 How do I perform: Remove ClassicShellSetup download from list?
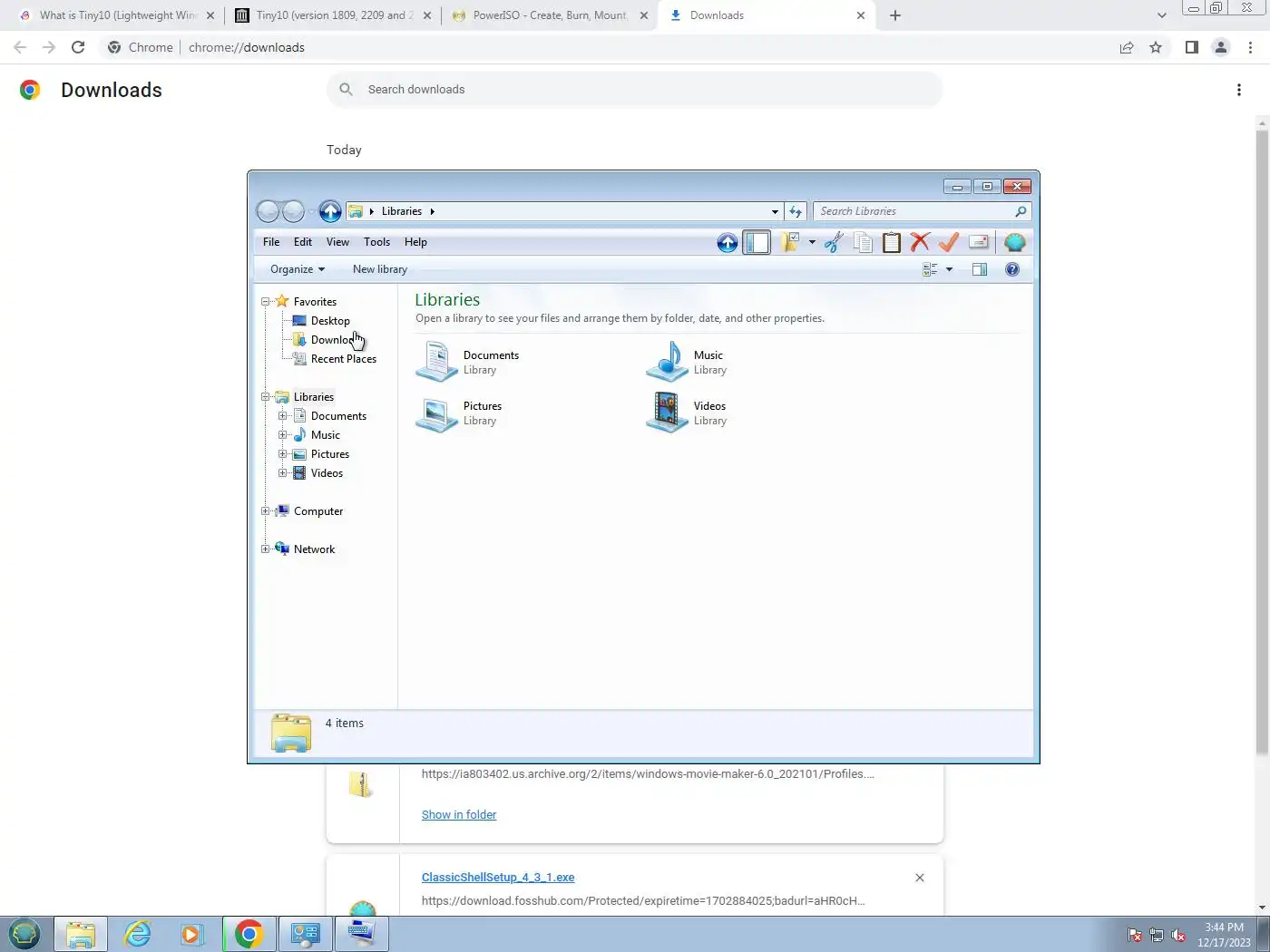[x=920, y=878]
